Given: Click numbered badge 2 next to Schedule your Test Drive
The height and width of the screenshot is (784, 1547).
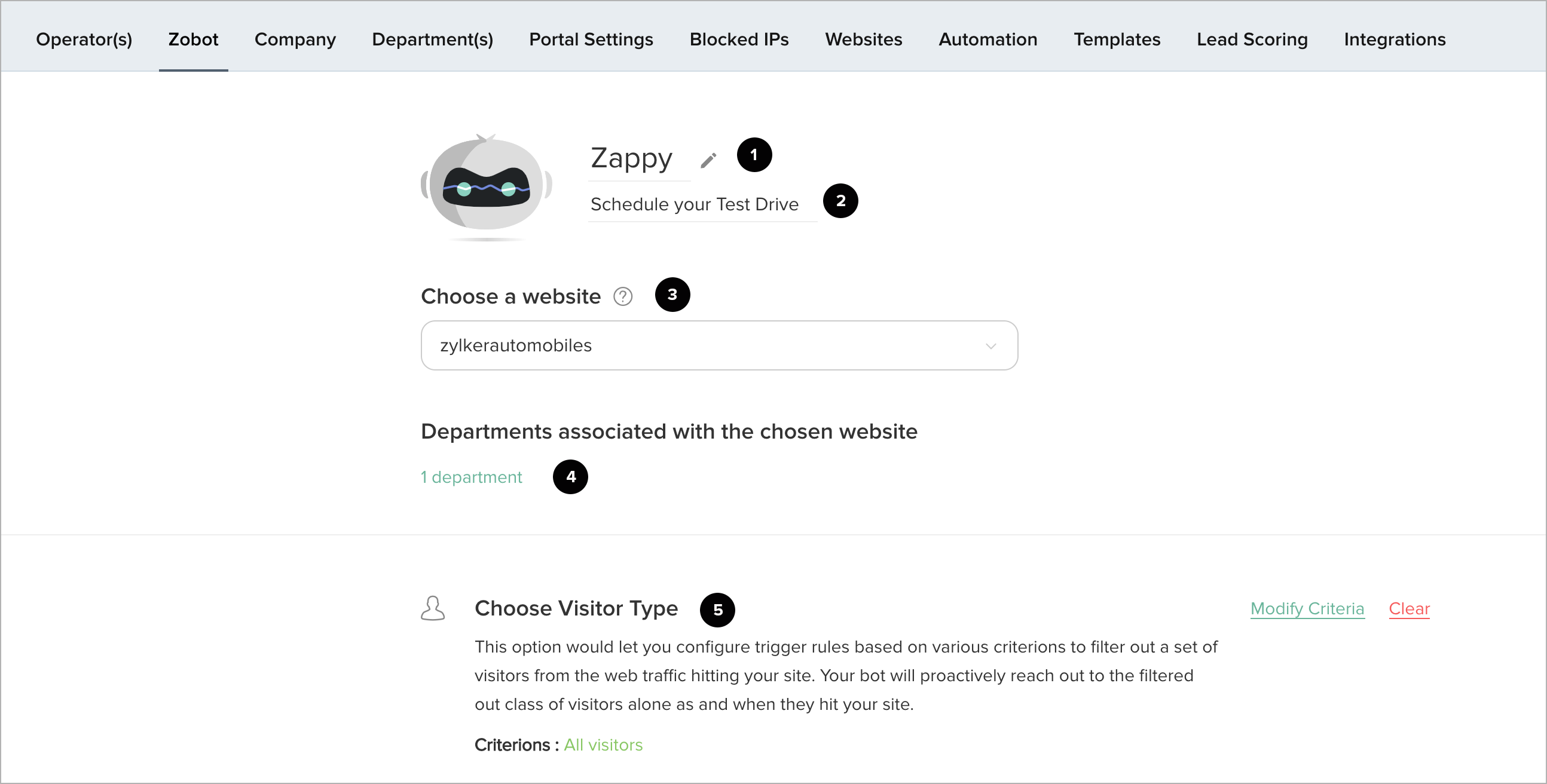Looking at the screenshot, I should 840,201.
